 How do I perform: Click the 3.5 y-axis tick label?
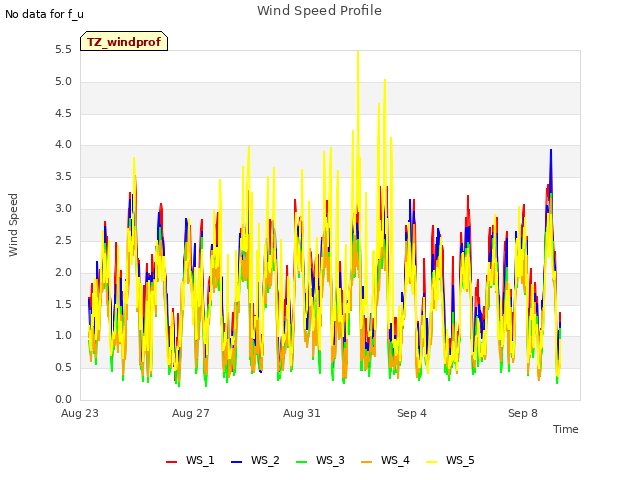pos(63,177)
